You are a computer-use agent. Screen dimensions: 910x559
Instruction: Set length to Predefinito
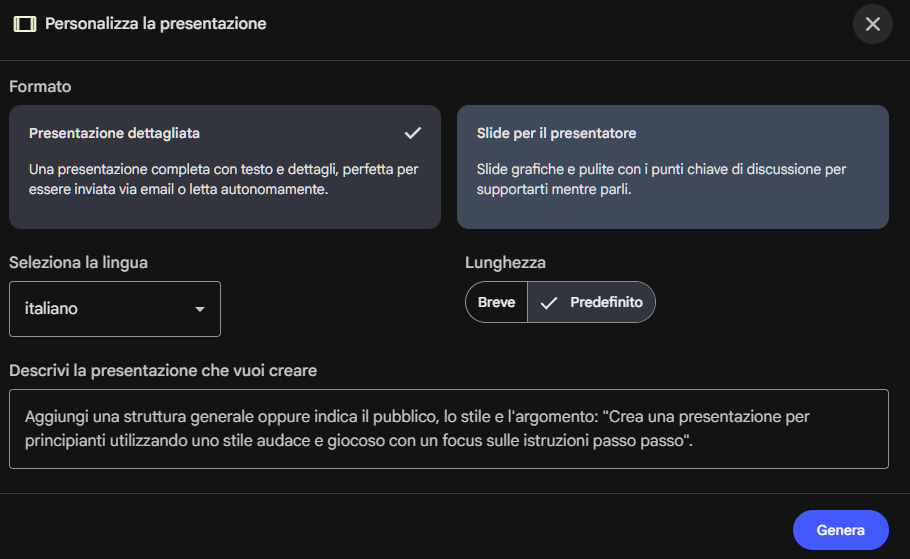coord(605,302)
